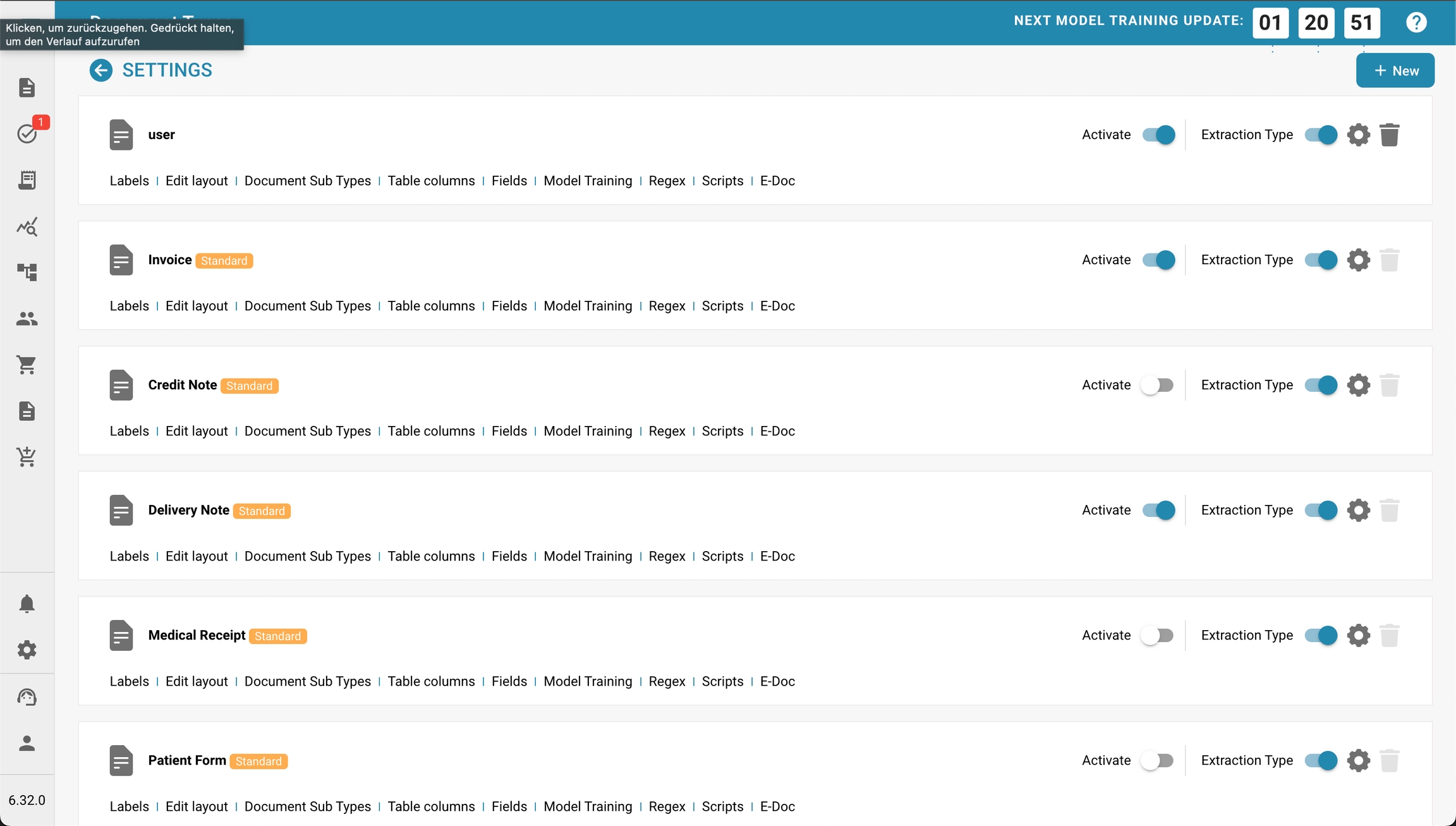This screenshot has width=1456, height=826.
Task: Open the gear settings for the Invoice row
Action: point(1358,260)
